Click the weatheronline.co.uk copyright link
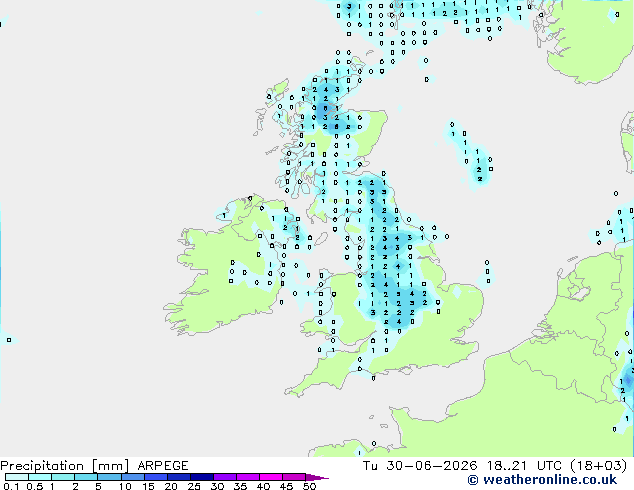 tap(542, 480)
